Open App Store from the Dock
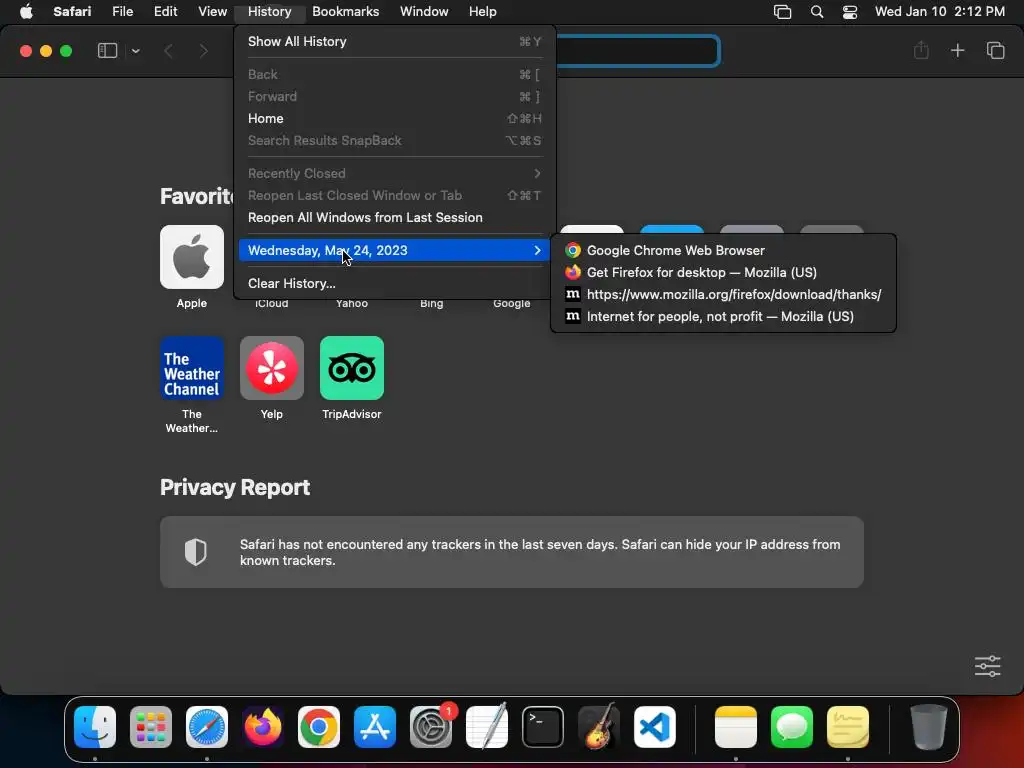The image size is (1024, 768). [375, 727]
